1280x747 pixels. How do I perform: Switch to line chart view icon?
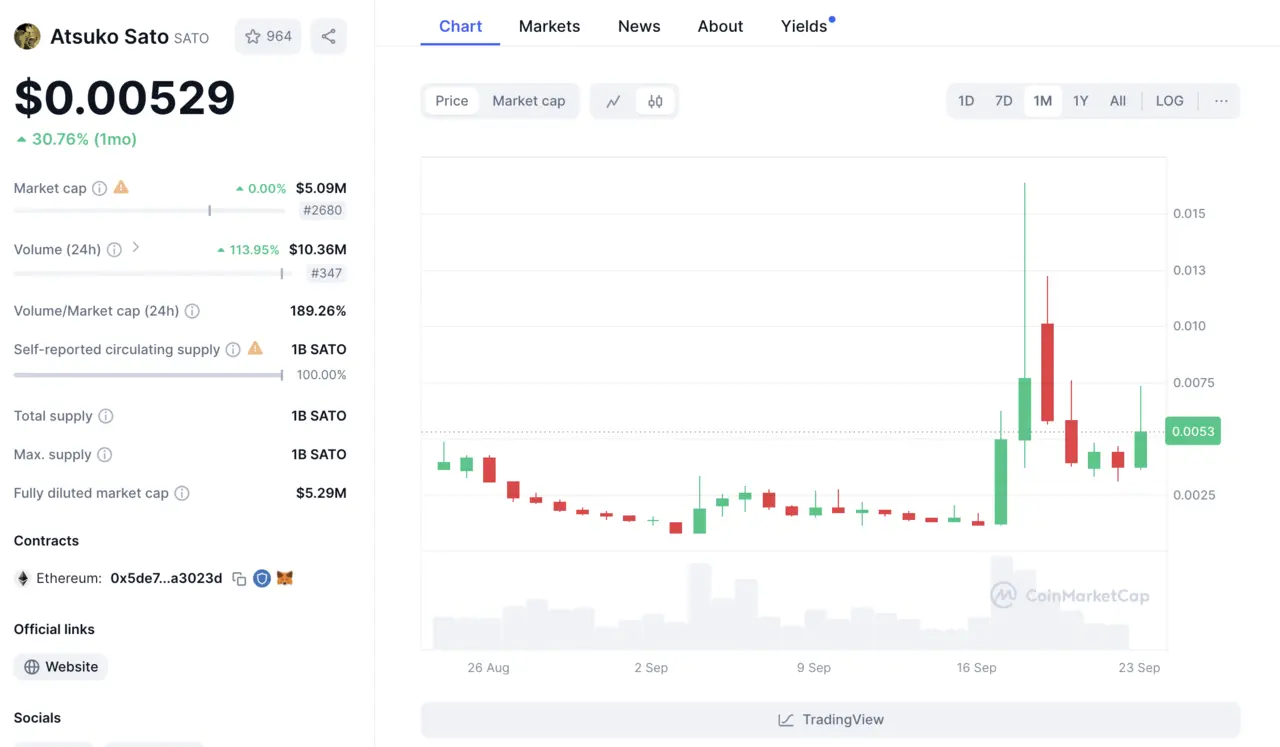(614, 101)
